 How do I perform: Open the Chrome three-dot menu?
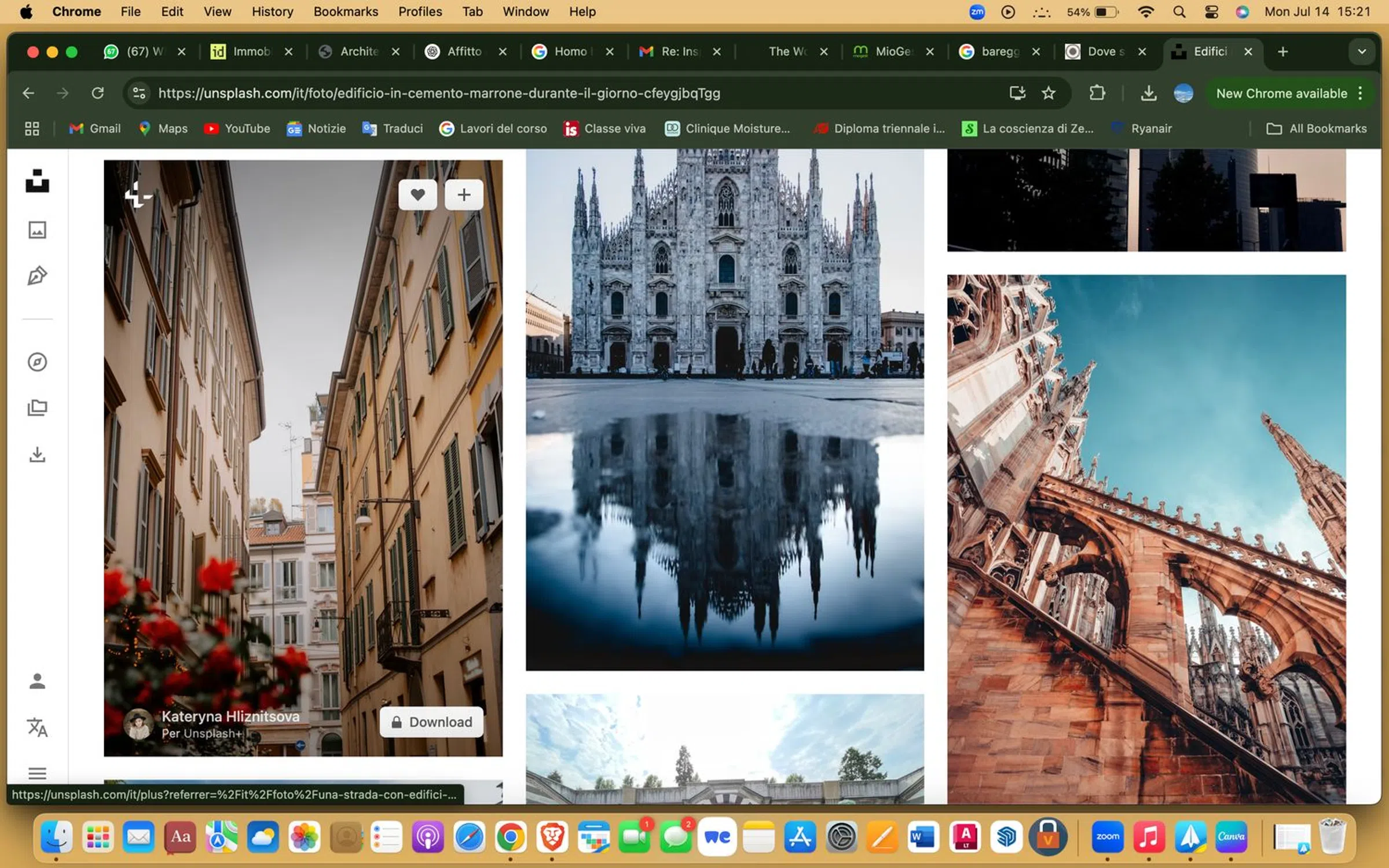click(x=1361, y=93)
